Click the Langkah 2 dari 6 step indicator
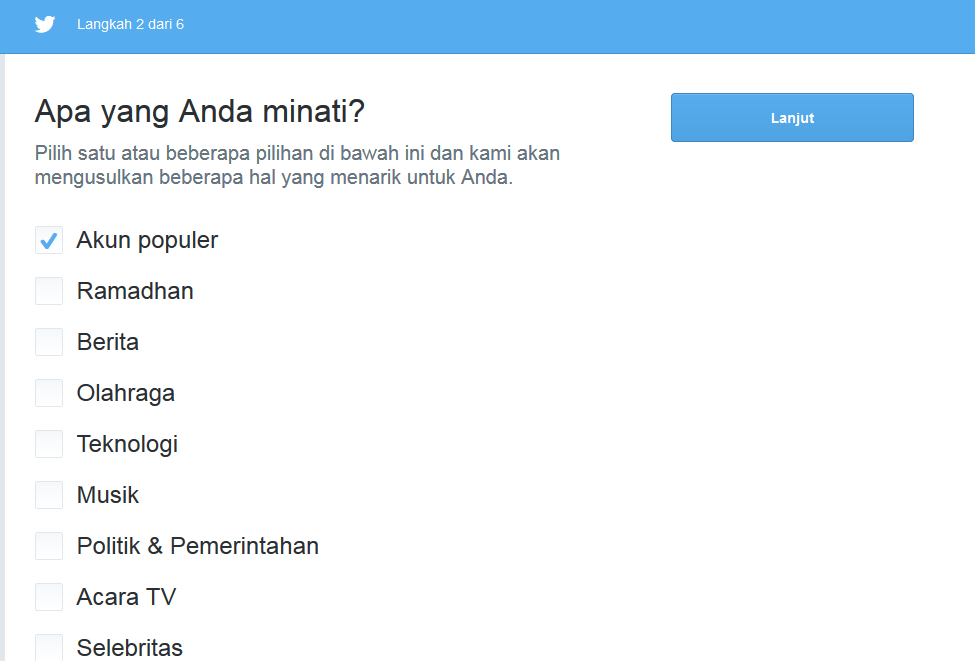 pyautogui.click(x=130, y=24)
